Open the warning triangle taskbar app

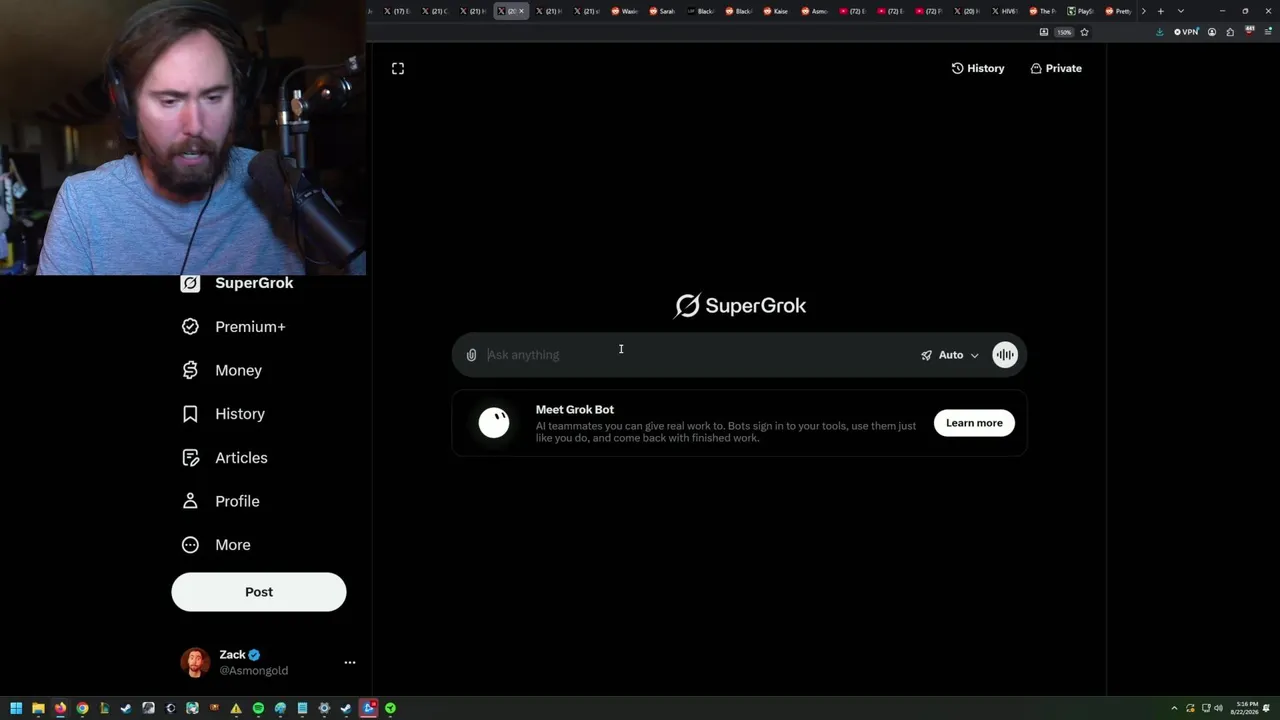click(236, 708)
